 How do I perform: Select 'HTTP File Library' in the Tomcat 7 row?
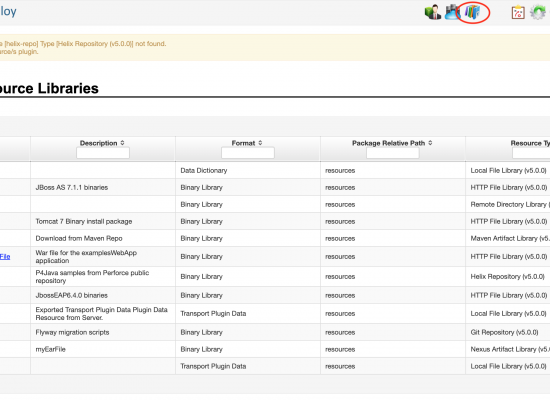[509, 221]
